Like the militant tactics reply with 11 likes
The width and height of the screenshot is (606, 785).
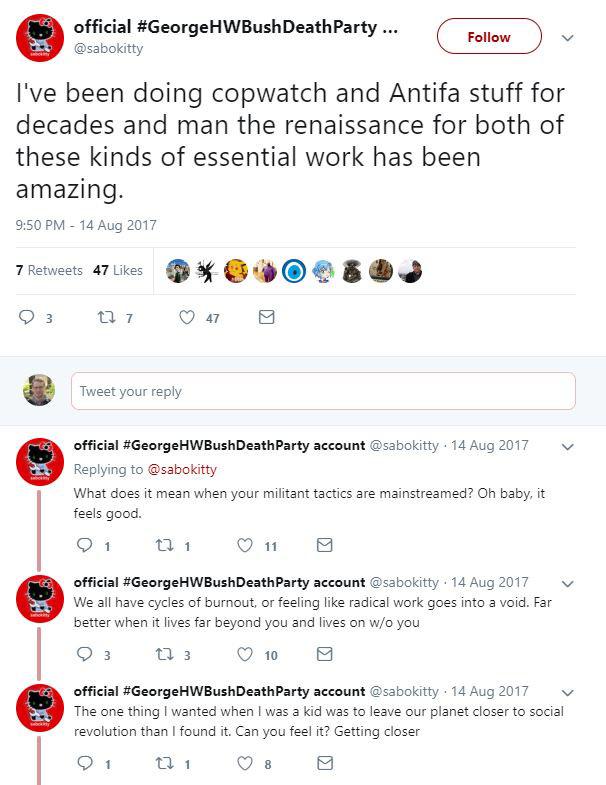245,546
